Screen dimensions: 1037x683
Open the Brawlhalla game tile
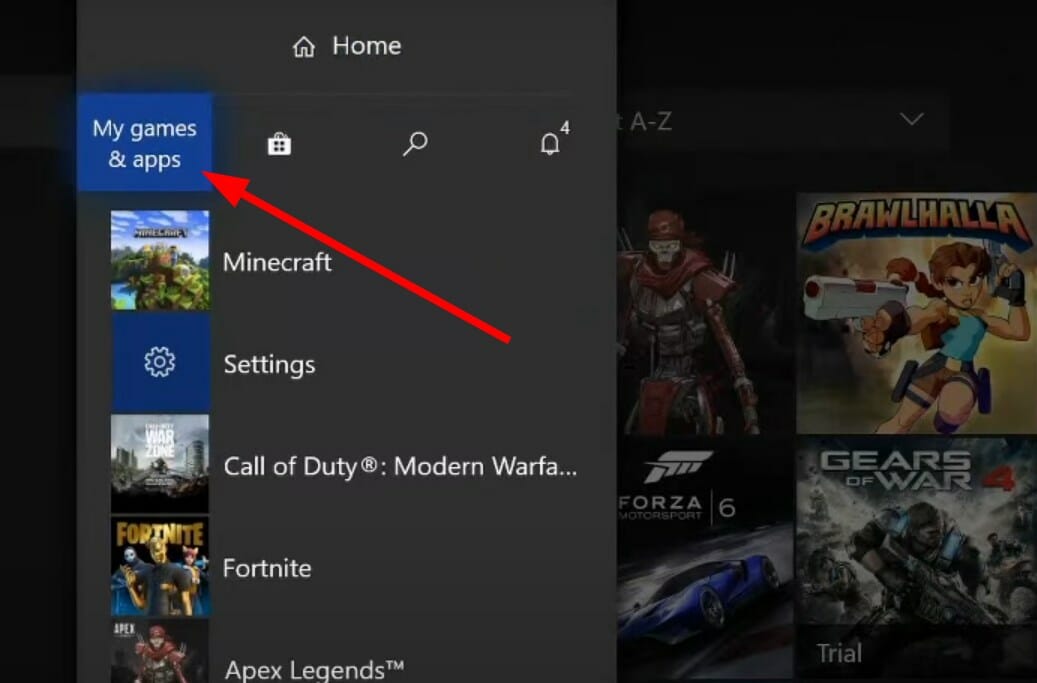coord(917,313)
